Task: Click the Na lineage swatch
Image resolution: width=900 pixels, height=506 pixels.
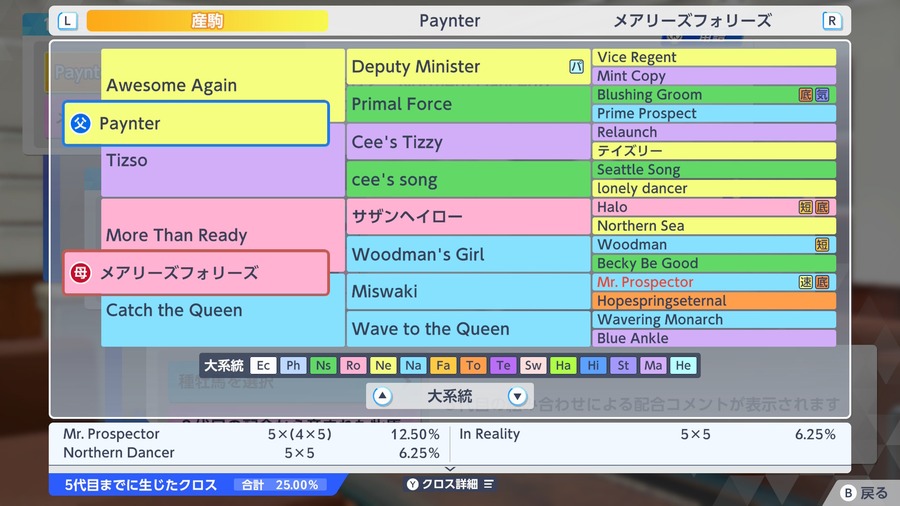Action: (x=413, y=365)
